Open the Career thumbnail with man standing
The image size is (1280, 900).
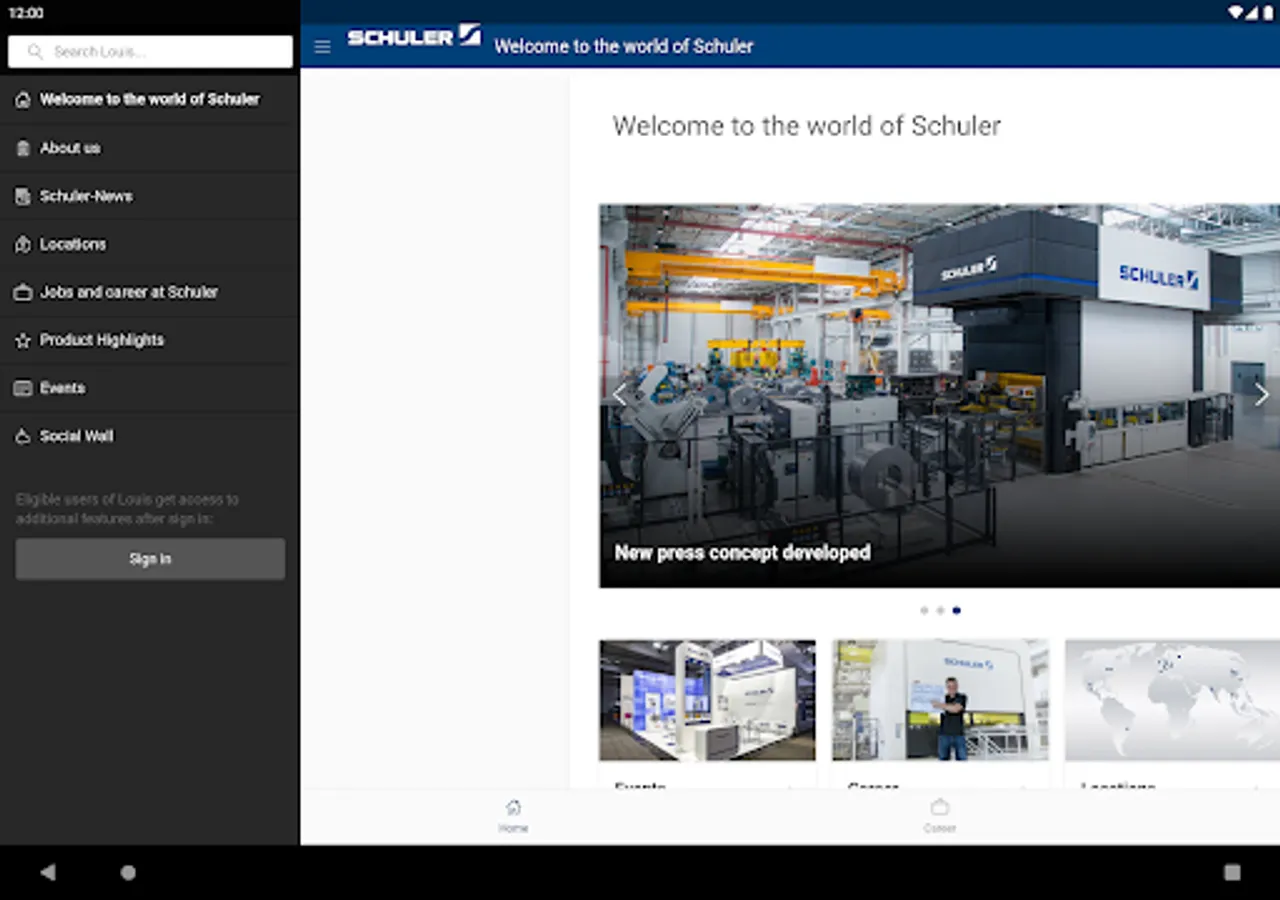click(940, 700)
